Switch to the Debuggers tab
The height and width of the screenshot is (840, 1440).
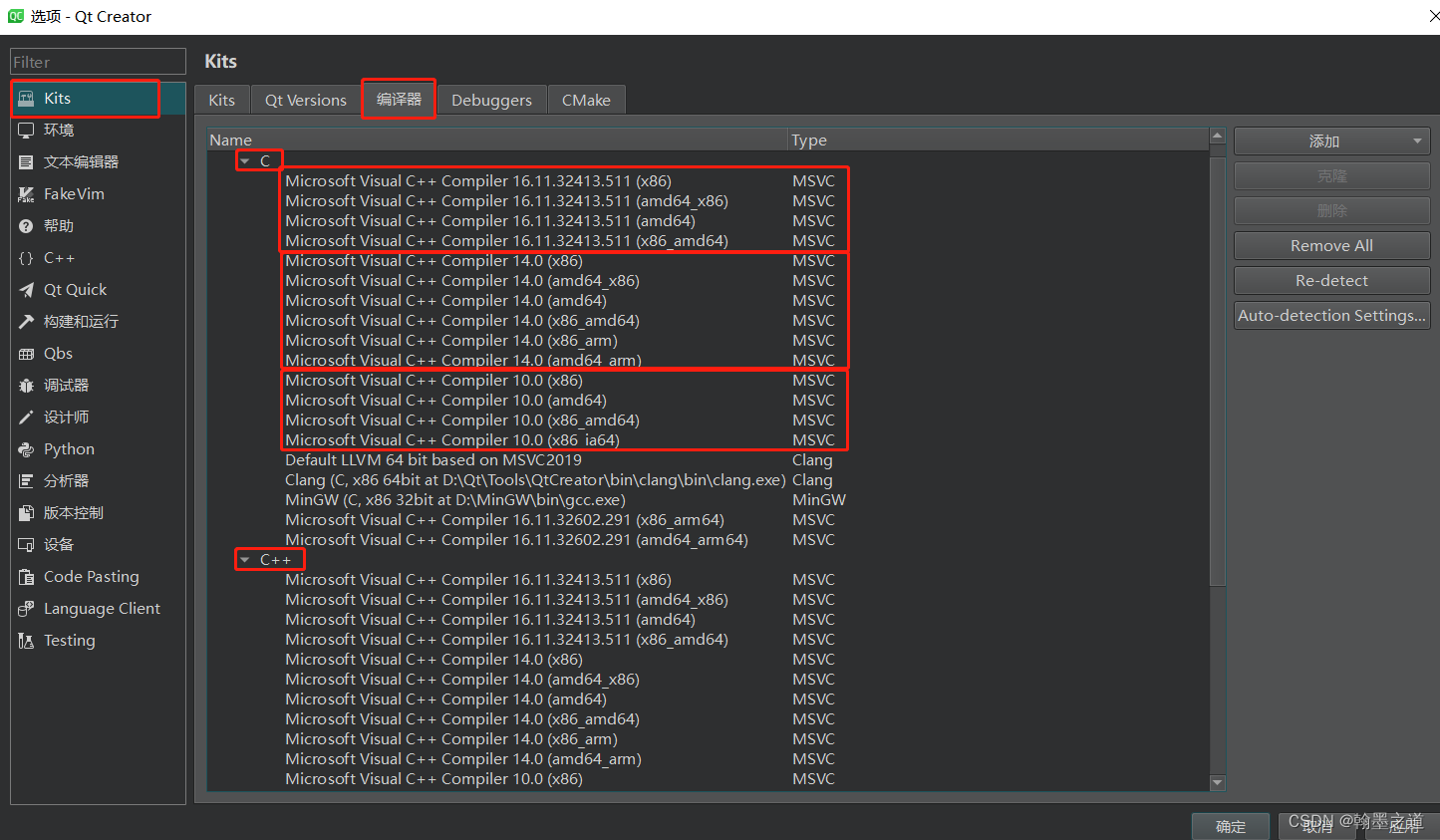pyautogui.click(x=492, y=99)
